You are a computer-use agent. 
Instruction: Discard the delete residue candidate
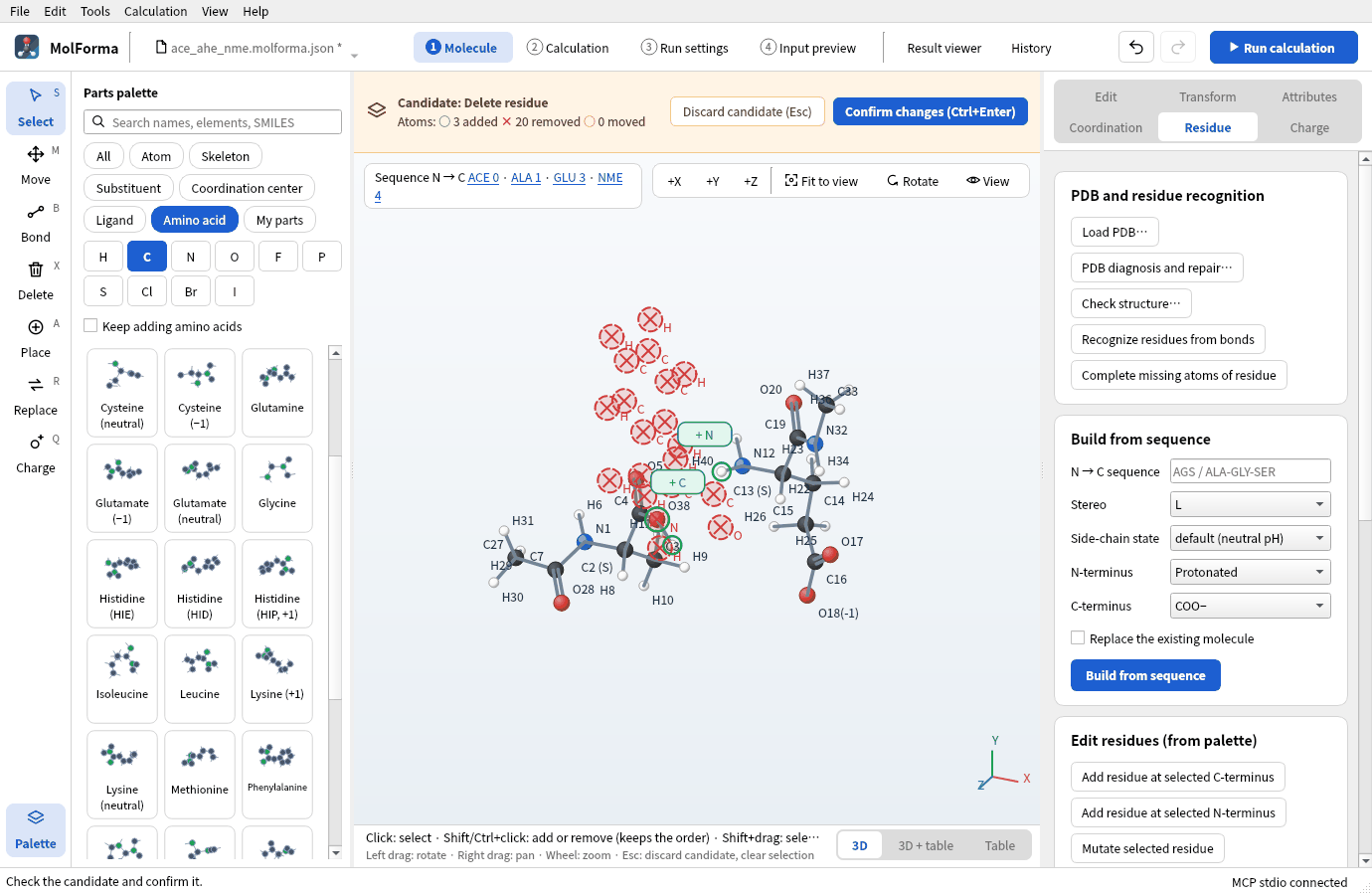tap(748, 111)
